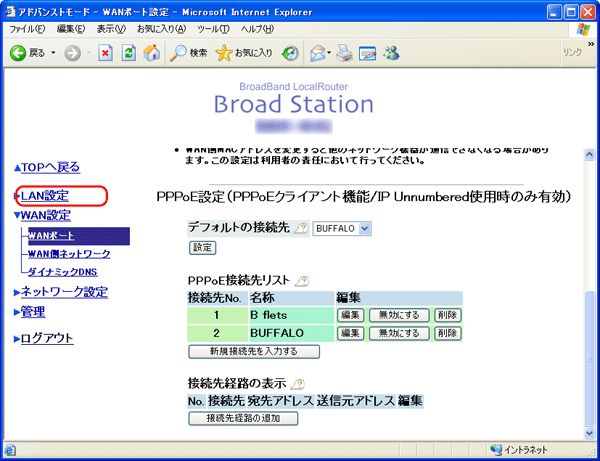Click the status bar page icon
600x461 pixels.
(10, 450)
